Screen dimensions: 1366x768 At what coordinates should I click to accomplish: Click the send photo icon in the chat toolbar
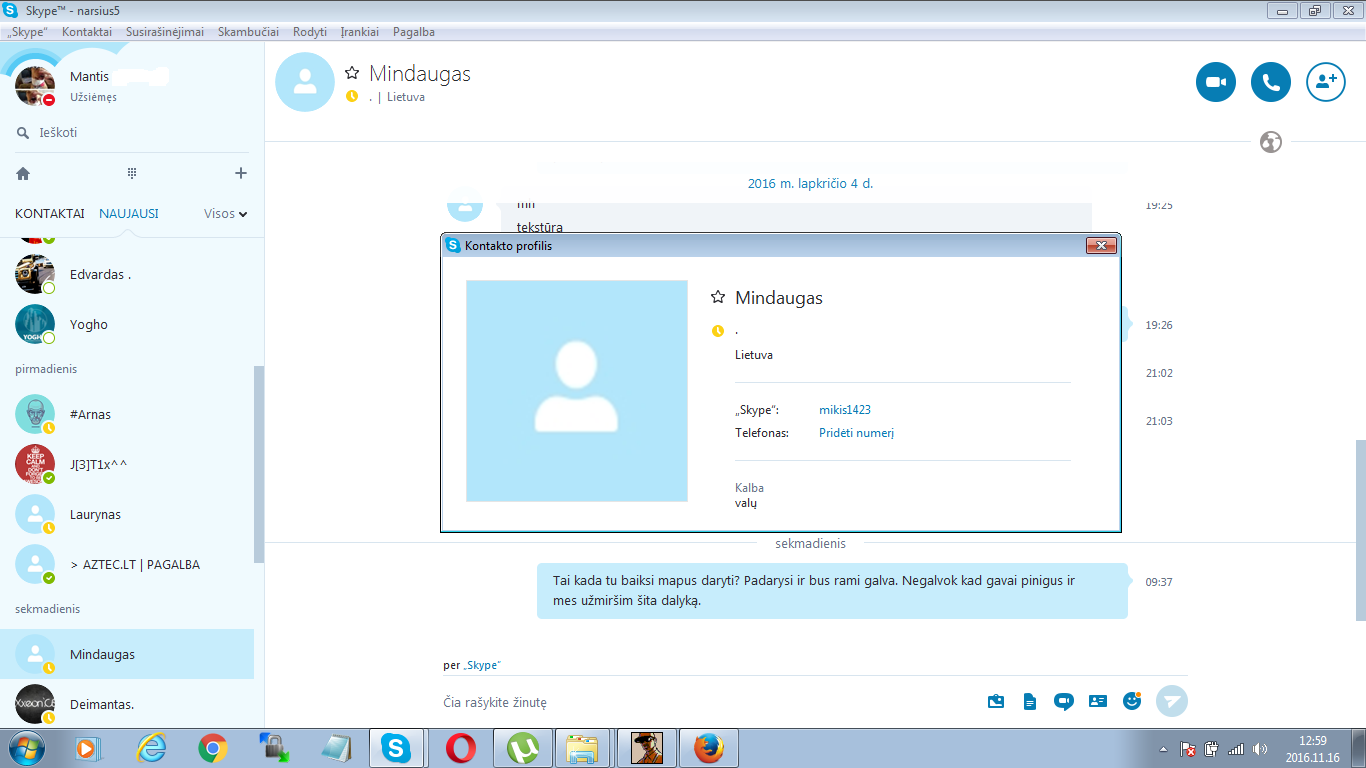click(996, 702)
